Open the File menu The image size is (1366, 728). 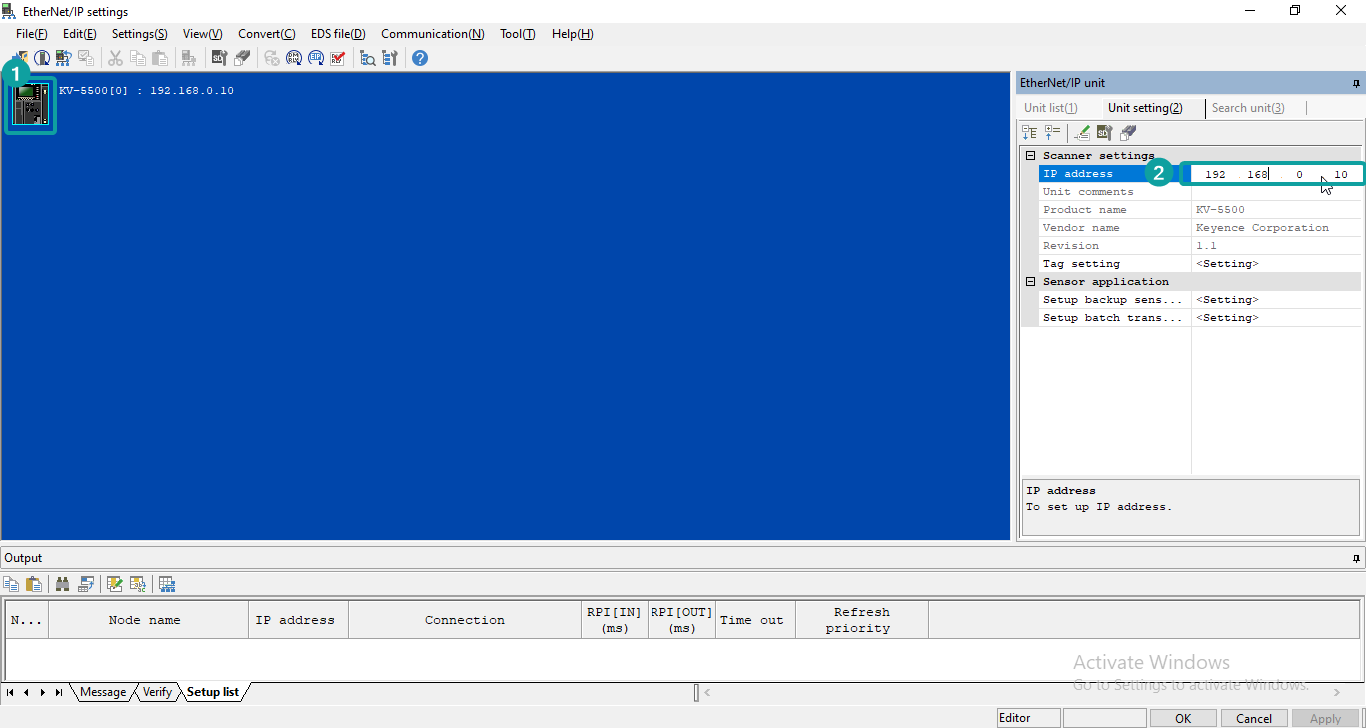[x=32, y=34]
